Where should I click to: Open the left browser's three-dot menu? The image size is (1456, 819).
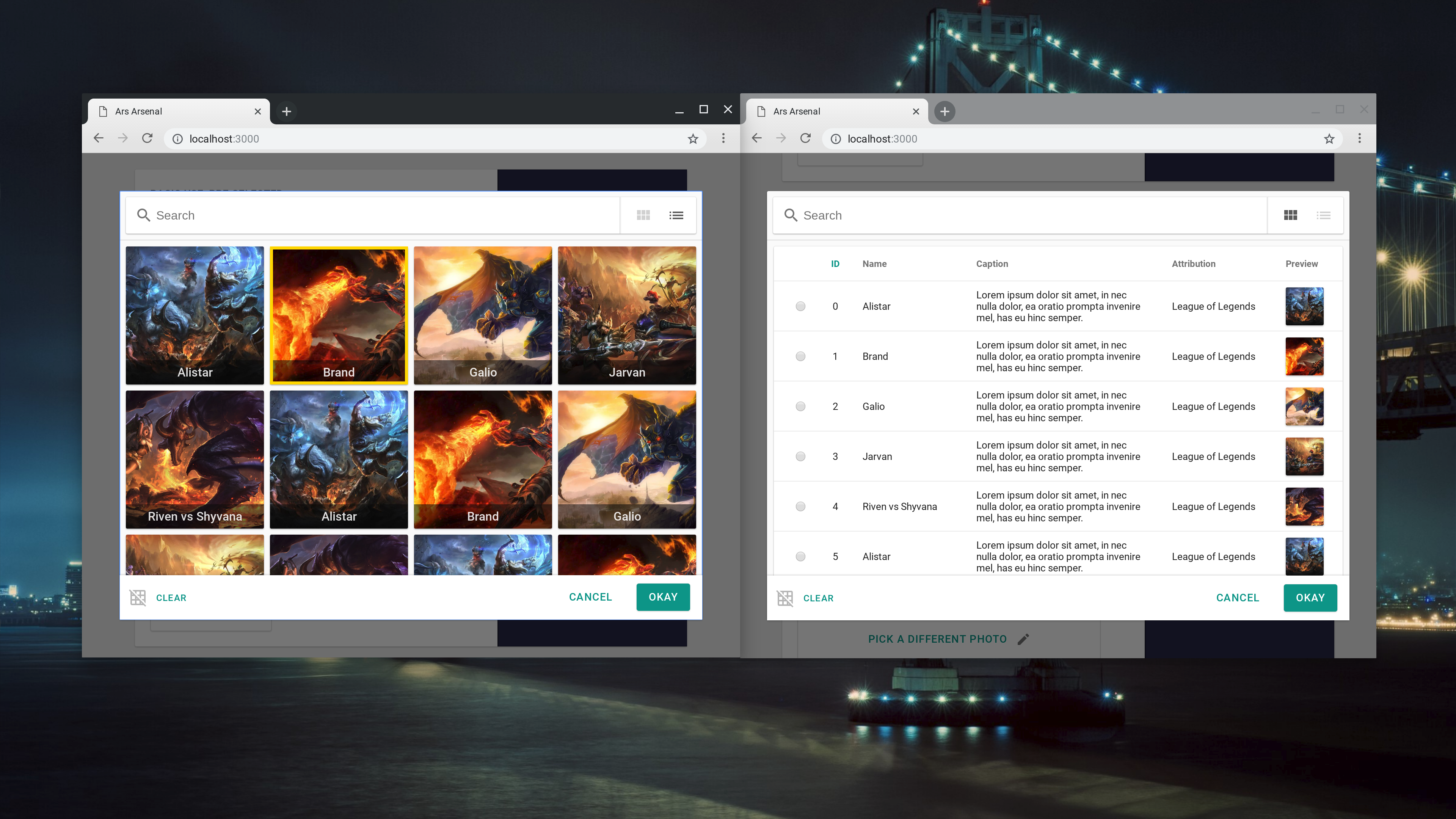pyautogui.click(x=723, y=138)
